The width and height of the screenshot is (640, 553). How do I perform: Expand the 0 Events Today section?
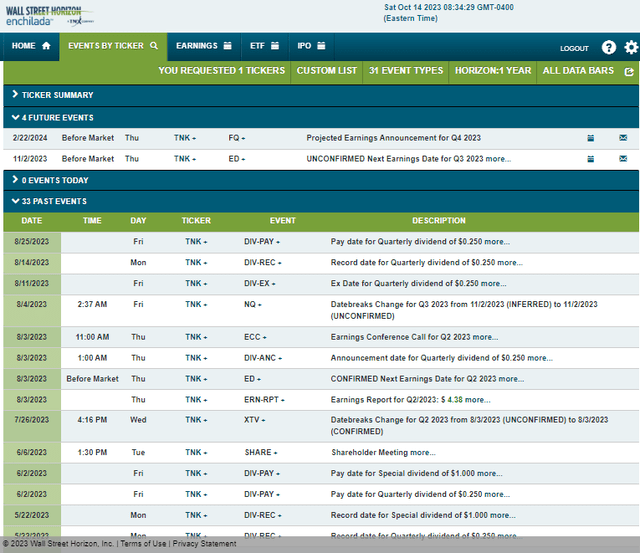[x=321, y=180]
